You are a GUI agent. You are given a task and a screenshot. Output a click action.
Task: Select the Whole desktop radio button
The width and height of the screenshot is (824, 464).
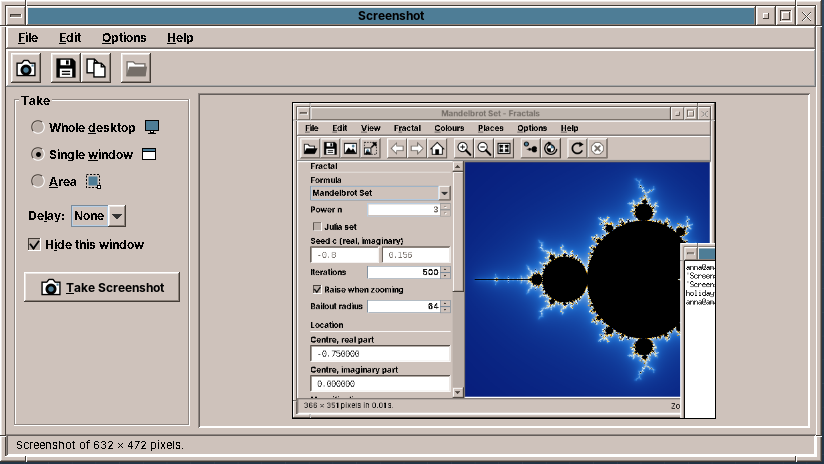point(37,127)
